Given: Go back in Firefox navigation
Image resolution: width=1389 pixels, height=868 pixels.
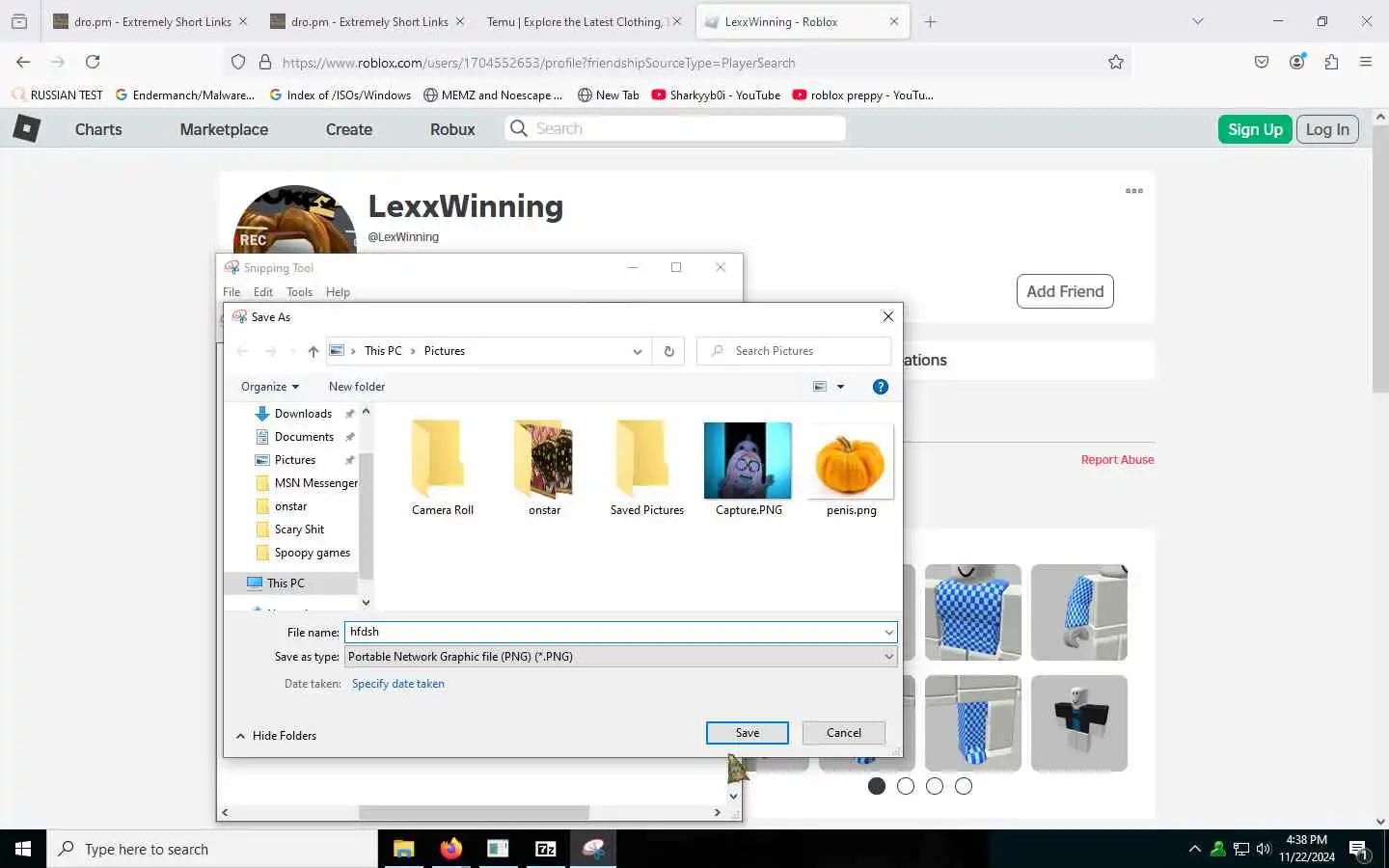Looking at the screenshot, I should point(23,62).
